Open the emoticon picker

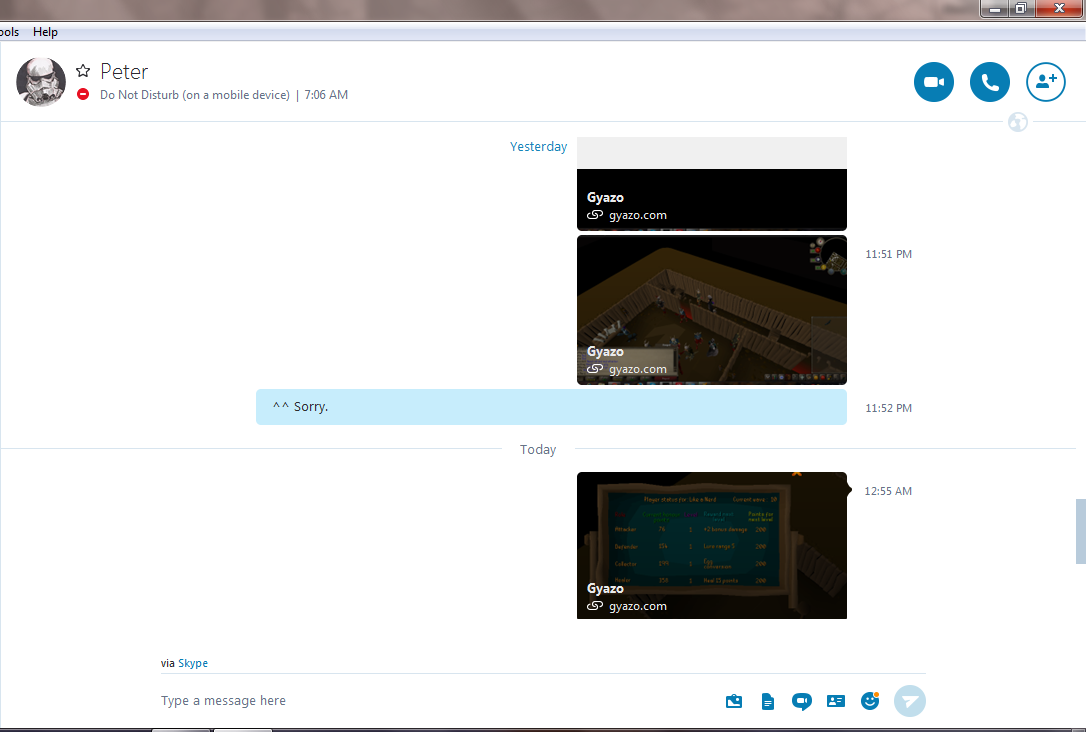(870, 701)
